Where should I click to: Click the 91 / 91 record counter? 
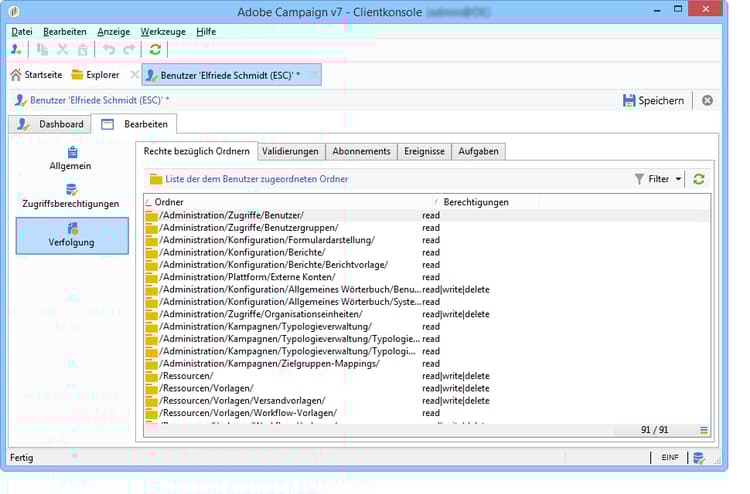[x=654, y=430]
